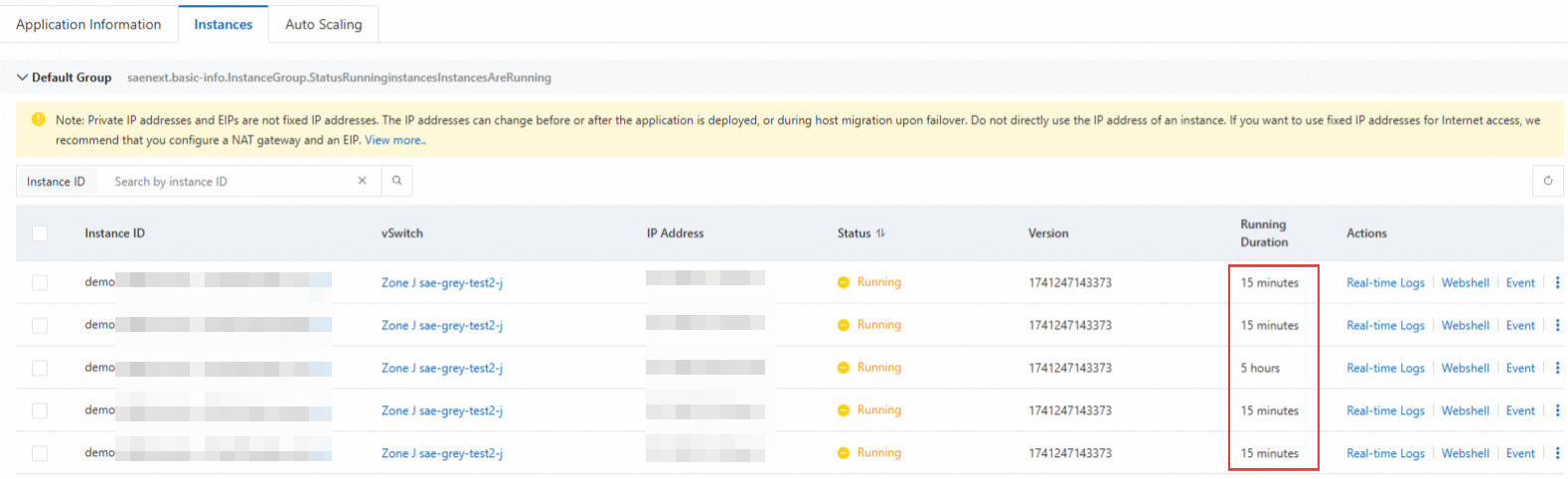Select the first instance row checkbox
The image size is (1568, 479).
pyautogui.click(x=40, y=283)
